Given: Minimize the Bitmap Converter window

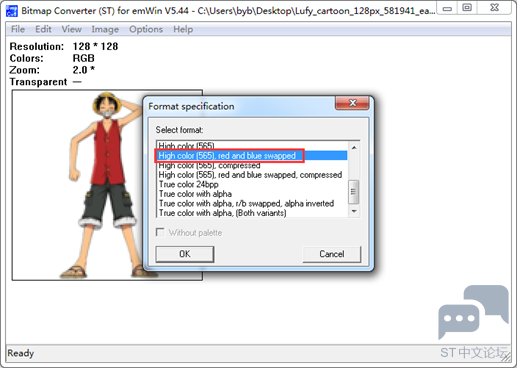Looking at the screenshot, I should click(447, 8).
